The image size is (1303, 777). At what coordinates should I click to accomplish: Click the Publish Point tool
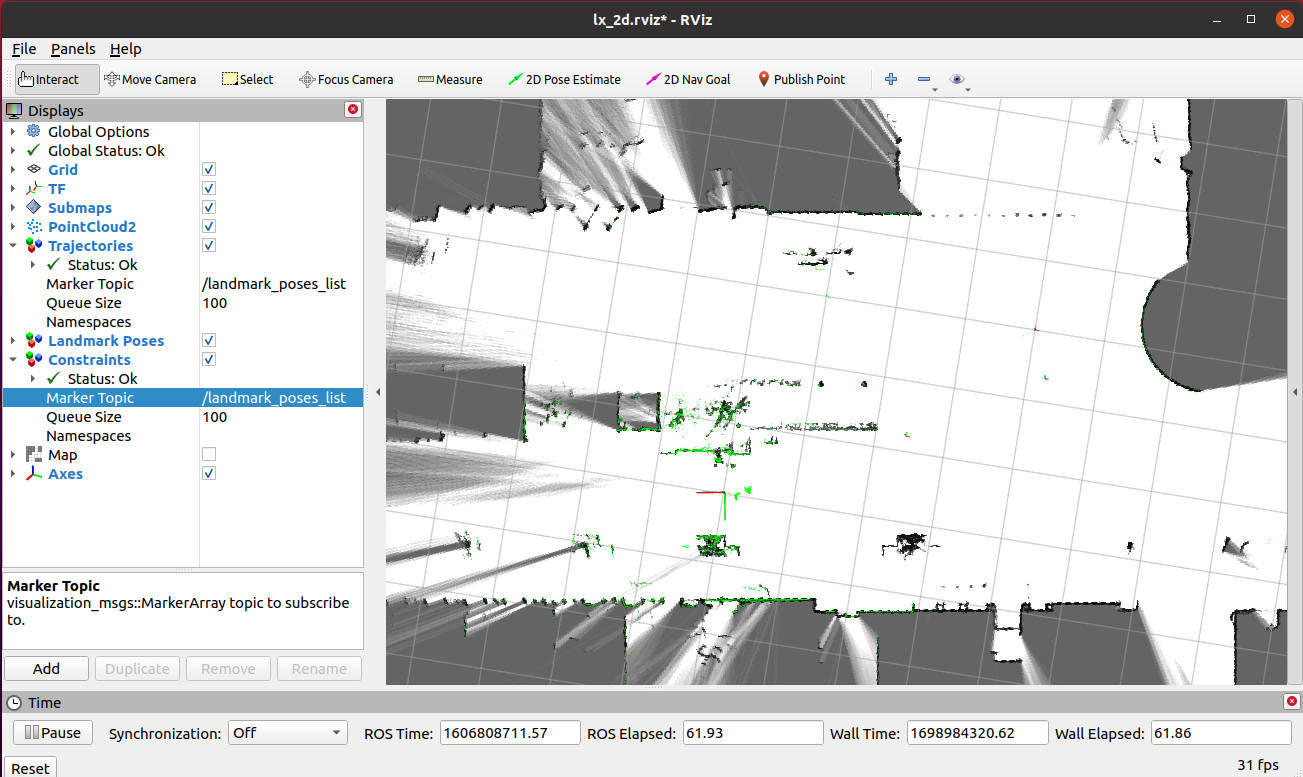800,79
